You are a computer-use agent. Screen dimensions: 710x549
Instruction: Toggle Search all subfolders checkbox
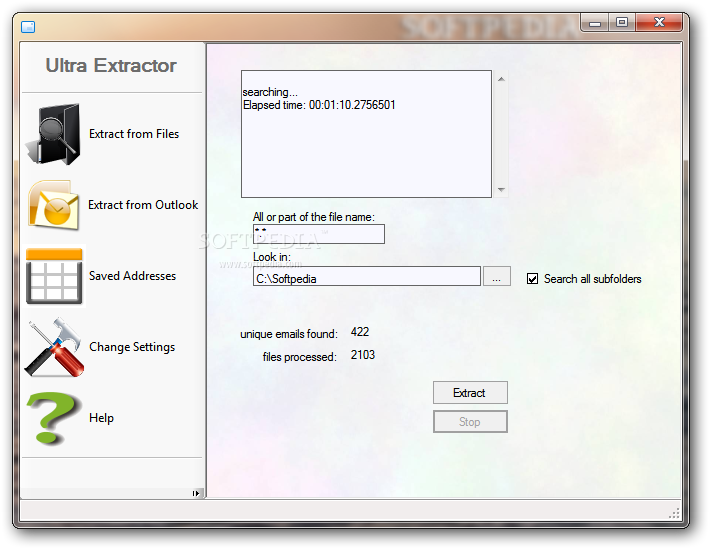[532, 279]
